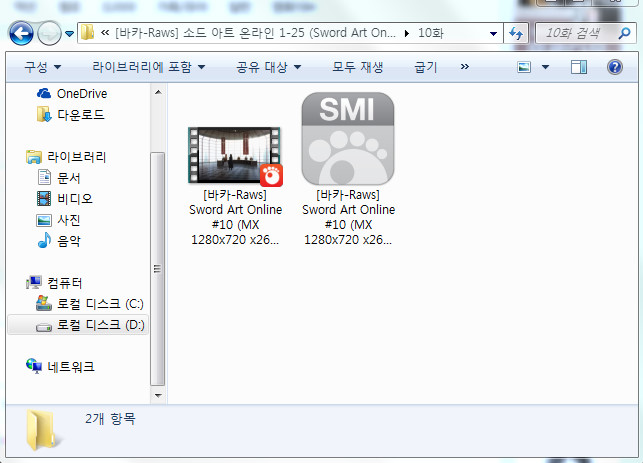Image resolution: width=643 pixels, height=463 pixels.
Task: Click the D: drive icon
Action: click(44, 327)
